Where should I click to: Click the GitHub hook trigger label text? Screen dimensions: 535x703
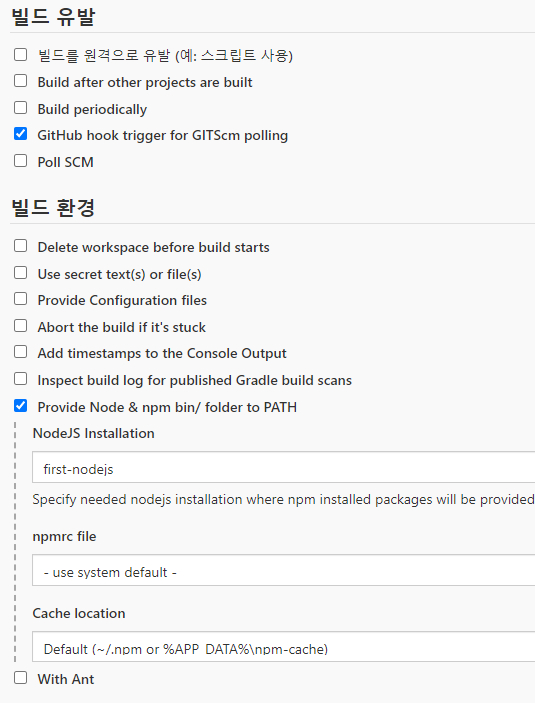click(x=162, y=135)
